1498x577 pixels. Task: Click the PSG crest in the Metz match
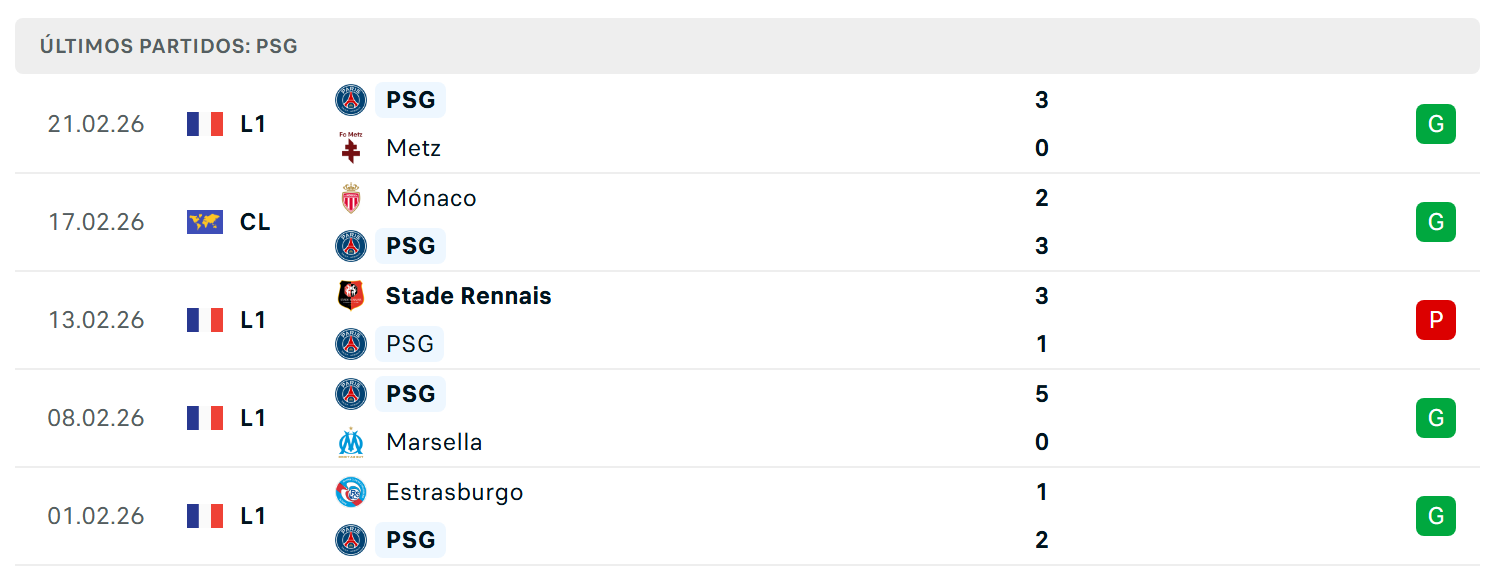[351, 100]
